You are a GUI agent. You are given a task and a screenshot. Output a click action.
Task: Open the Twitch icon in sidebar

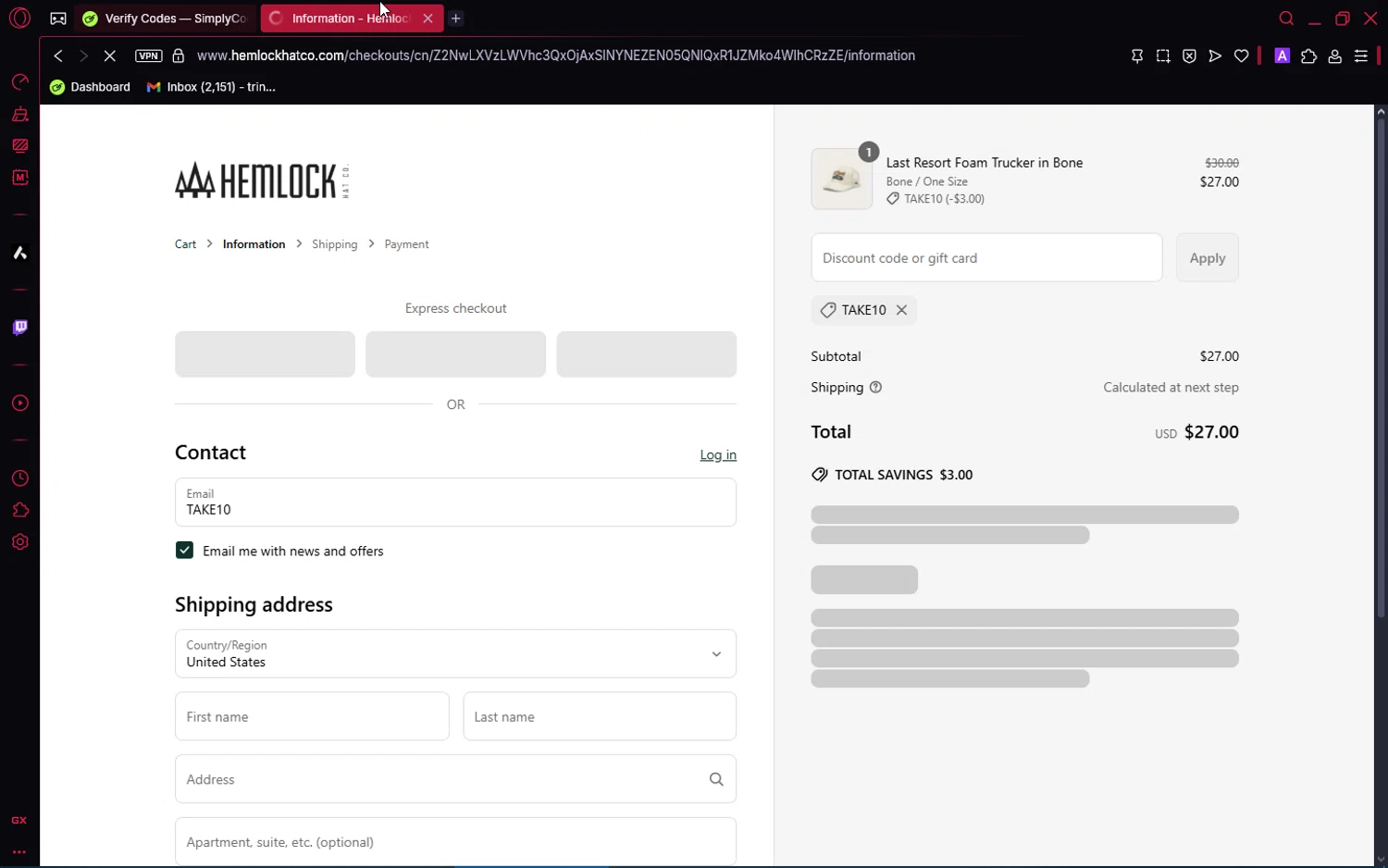[x=19, y=328]
